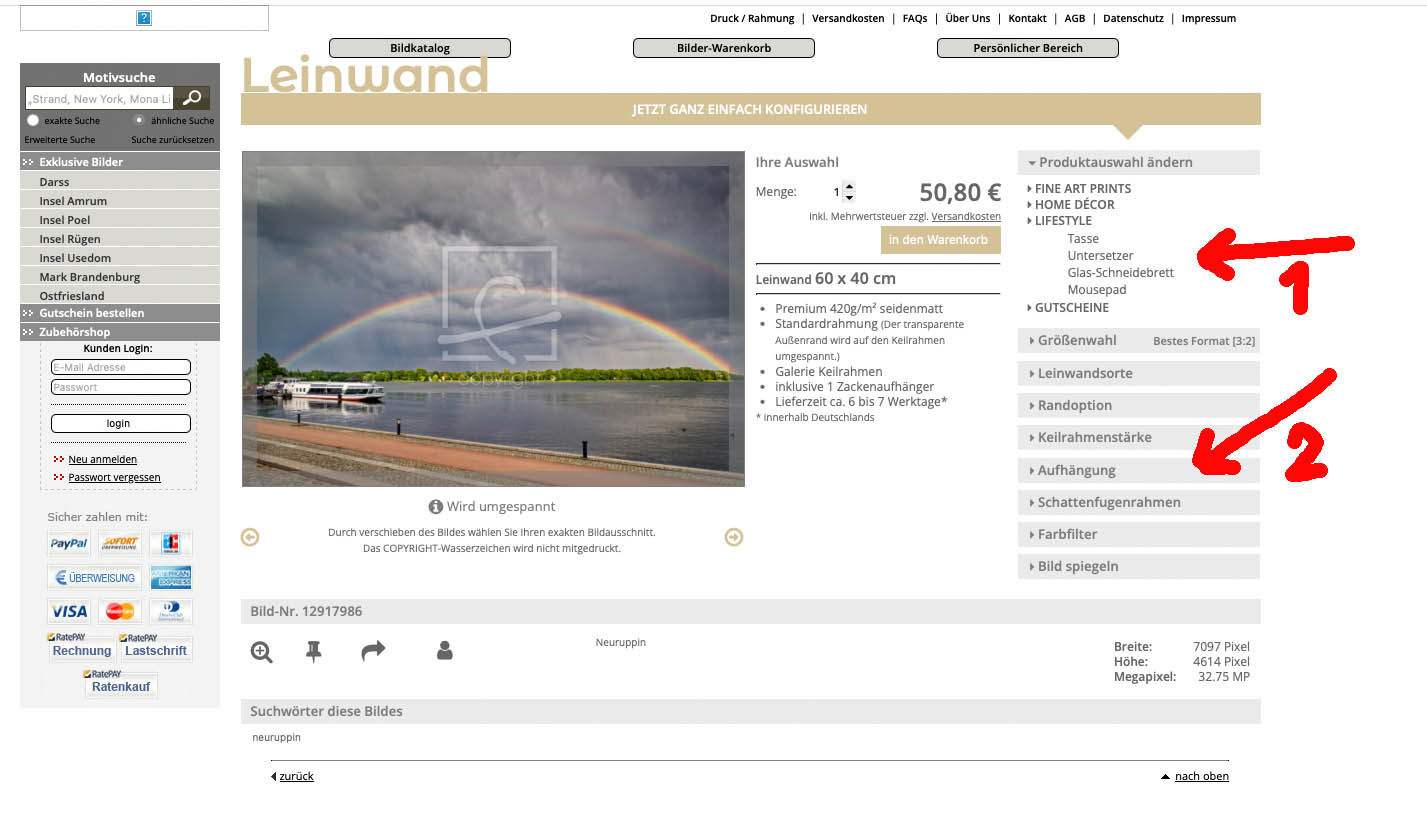1427x823 pixels.
Task: Click the pin image icon
Action: click(313, 652)
